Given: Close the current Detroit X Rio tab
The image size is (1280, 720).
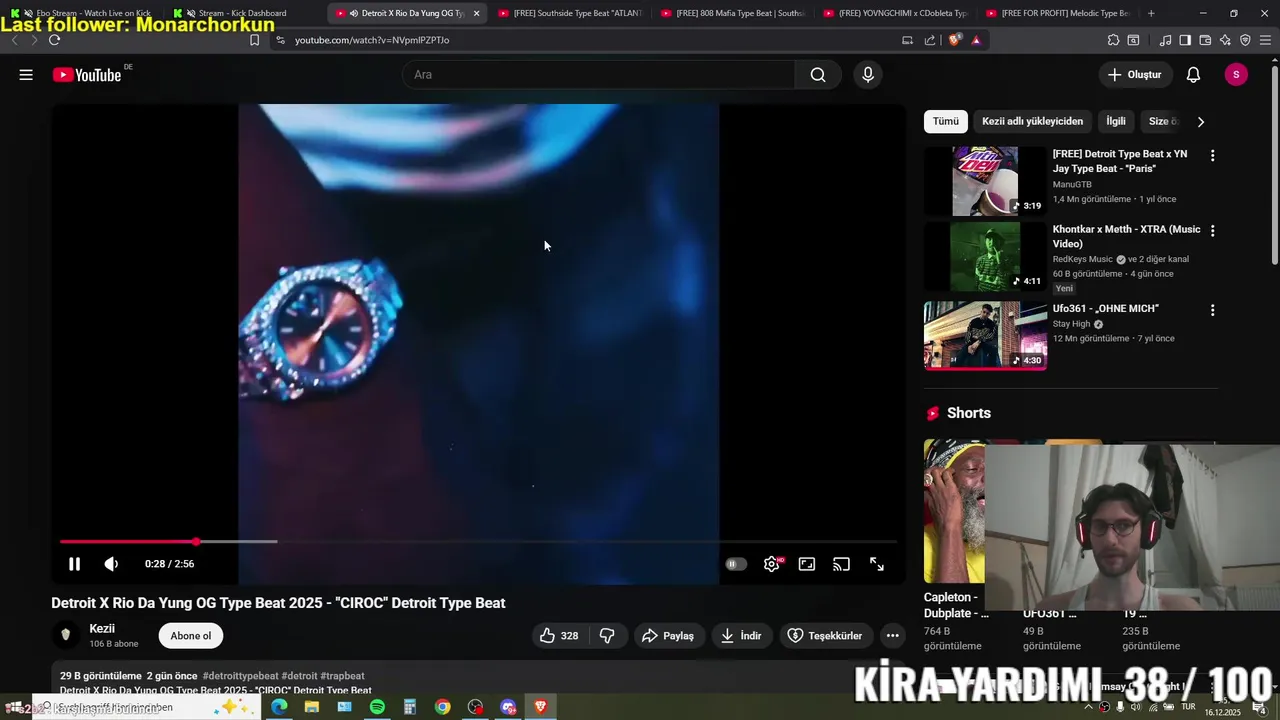Looking at the screenshot, I should click(x=476, y=13).
